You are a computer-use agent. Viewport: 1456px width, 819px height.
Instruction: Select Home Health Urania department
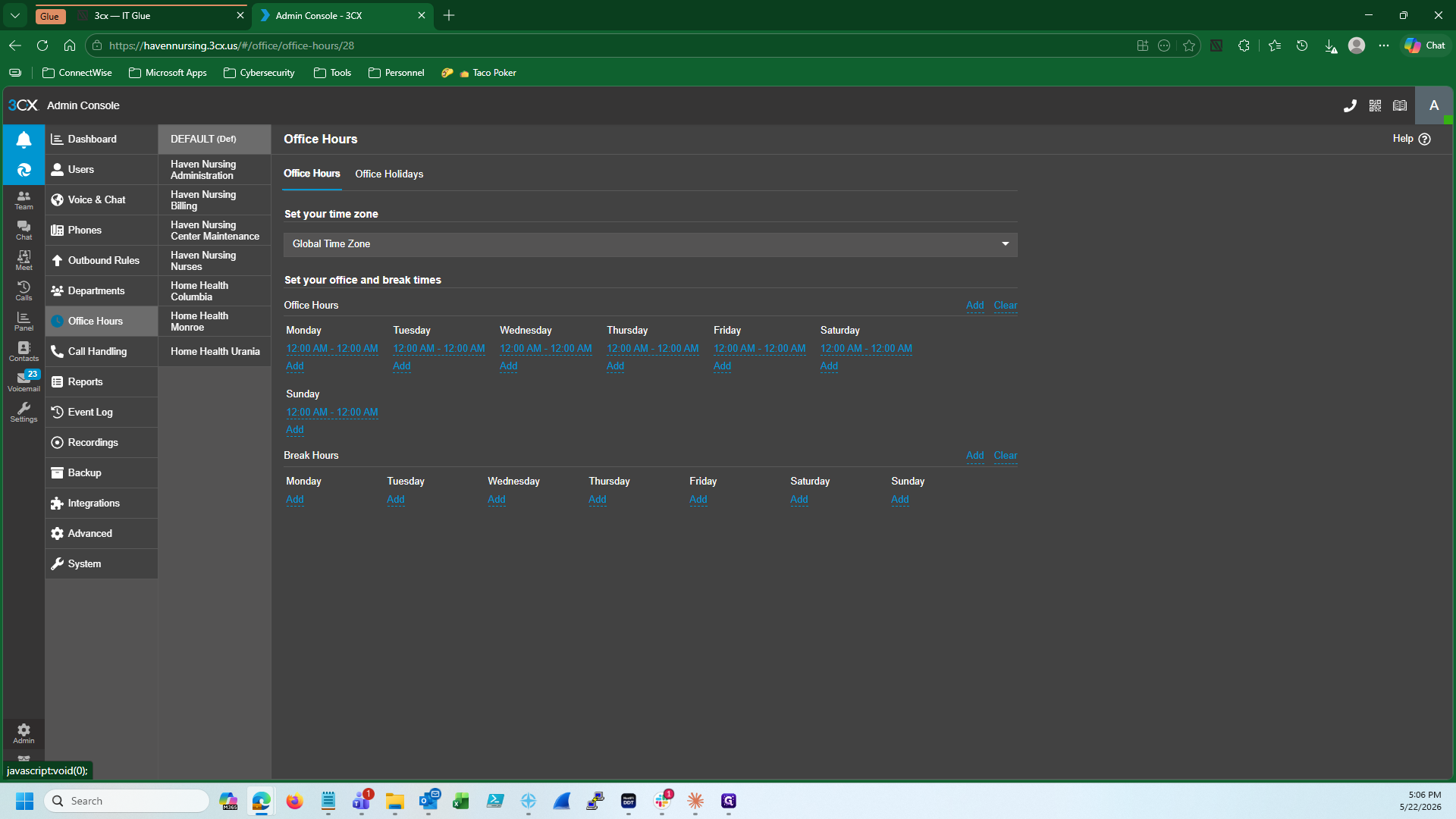pyautogui.click(x=215, y=352)
